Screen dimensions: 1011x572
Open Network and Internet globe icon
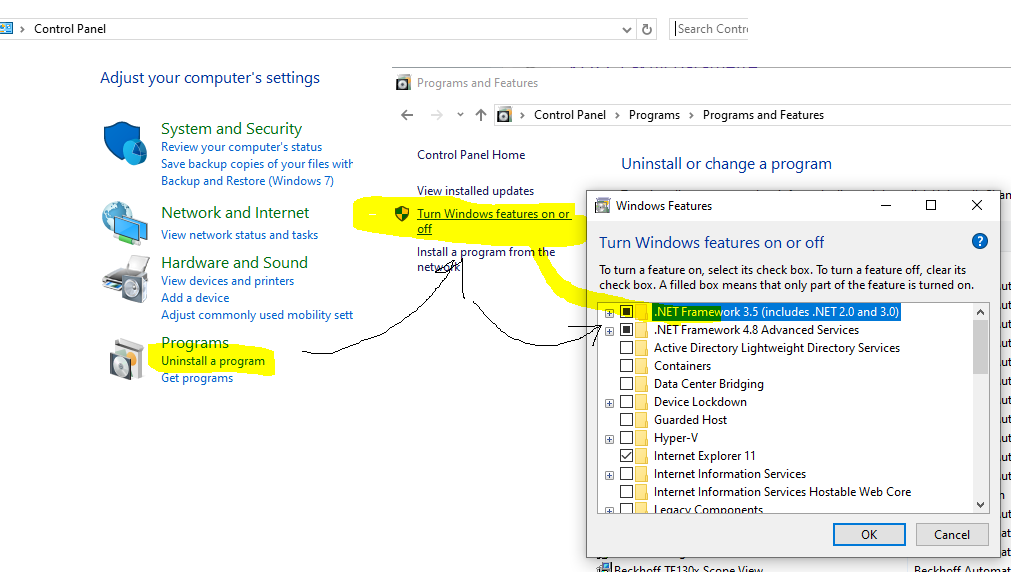(125, 224)
